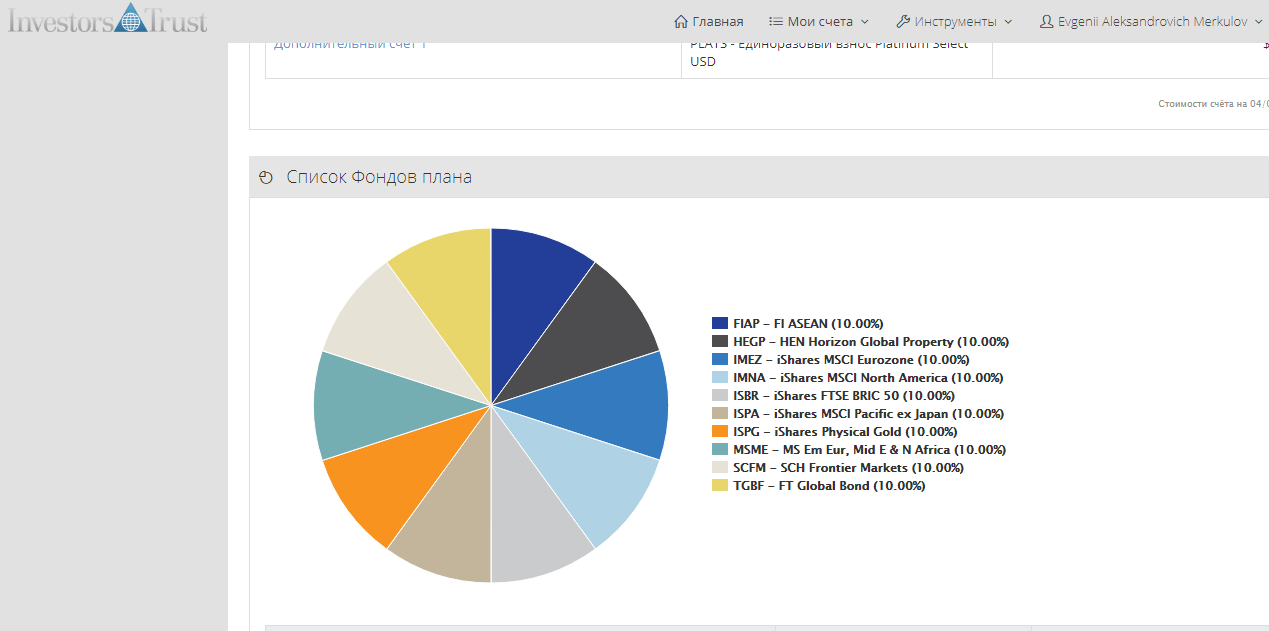Click the legend label 'FIAP – FI ASEAN (10.00%)'
This screenshot has height=631, width=1269.
pyautogui.click(x=808, y=324)
